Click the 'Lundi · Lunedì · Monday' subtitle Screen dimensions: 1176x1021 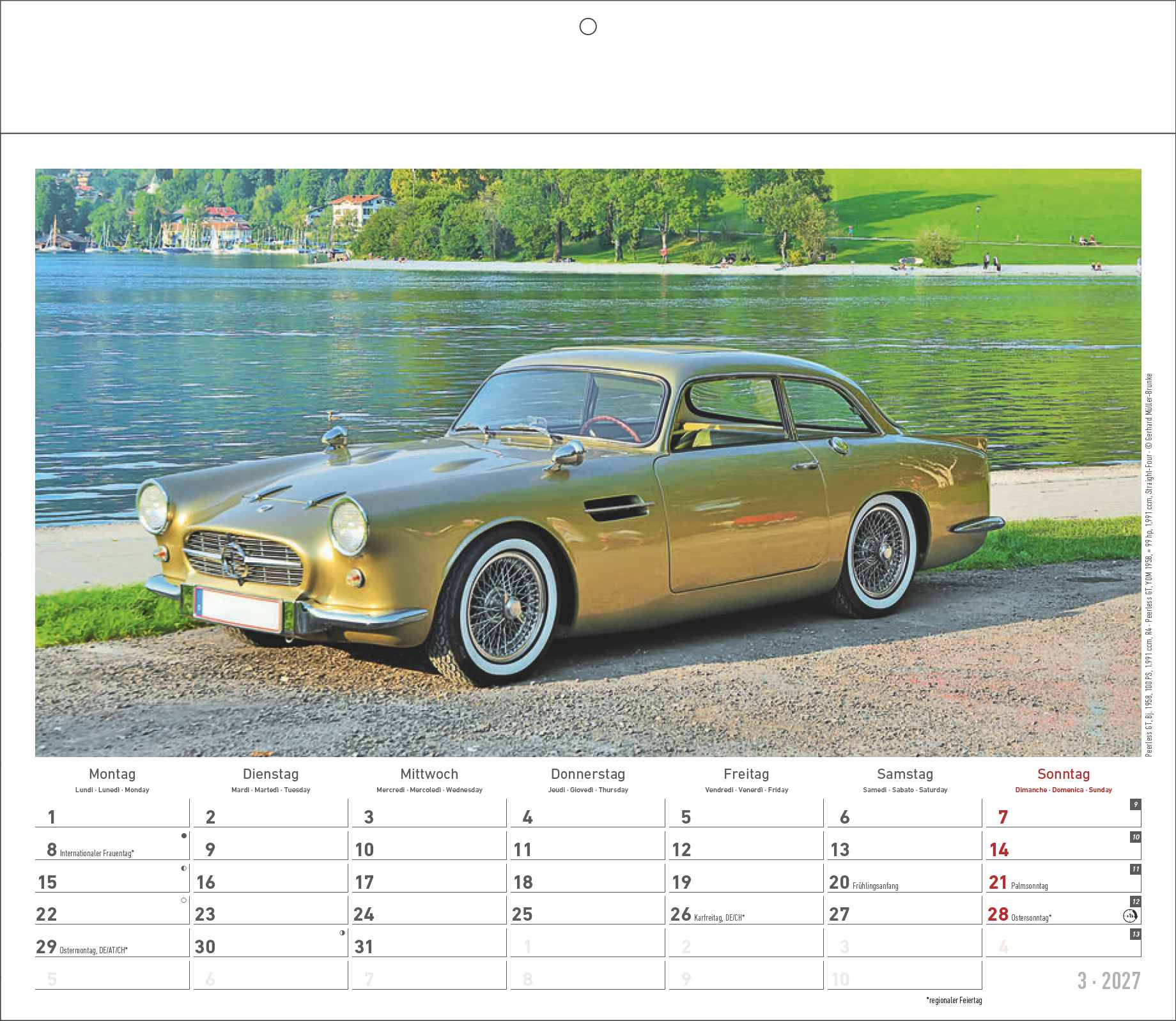pos(112,790)
